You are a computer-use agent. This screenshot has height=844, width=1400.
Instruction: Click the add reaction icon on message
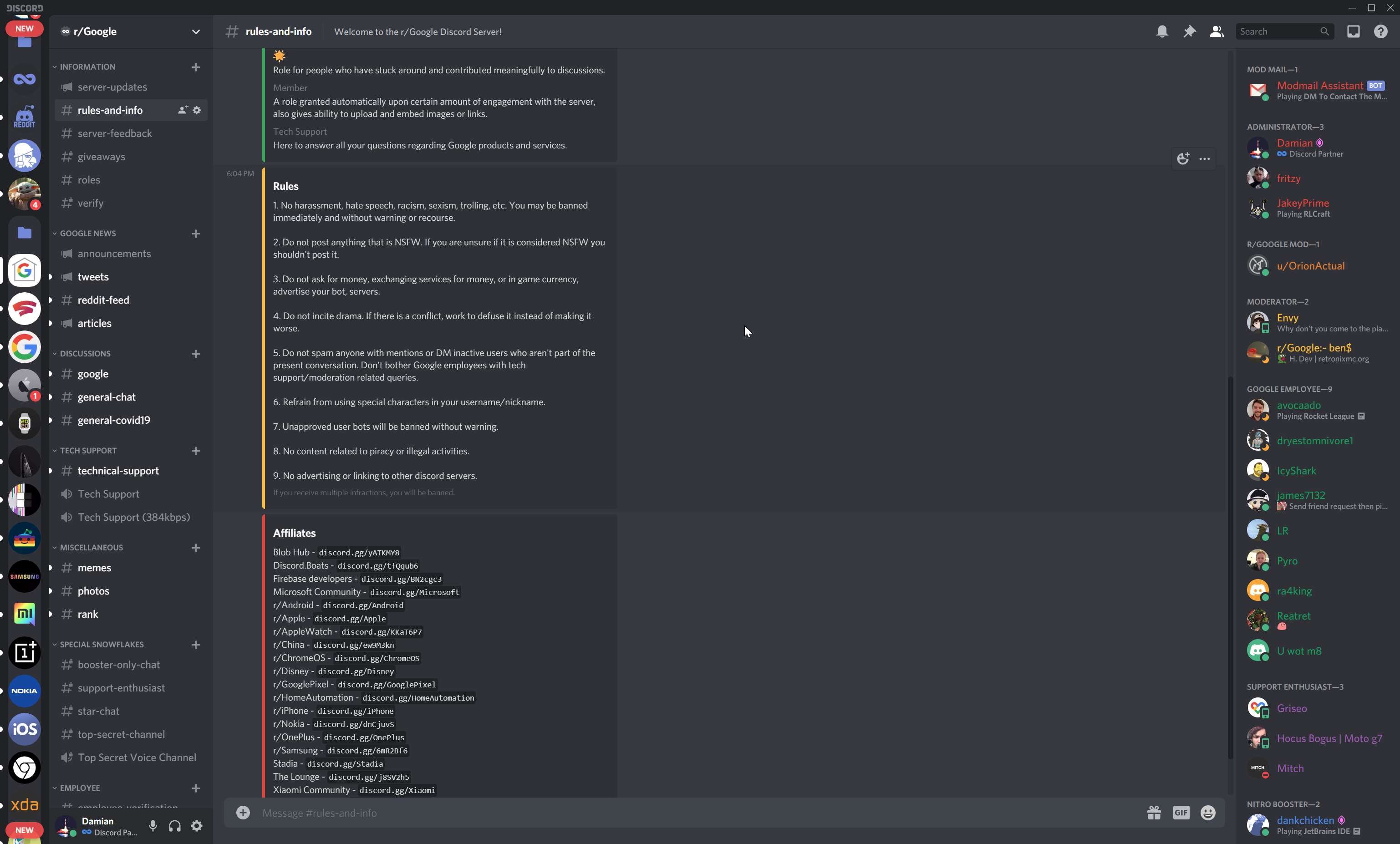pos(1183,159)
